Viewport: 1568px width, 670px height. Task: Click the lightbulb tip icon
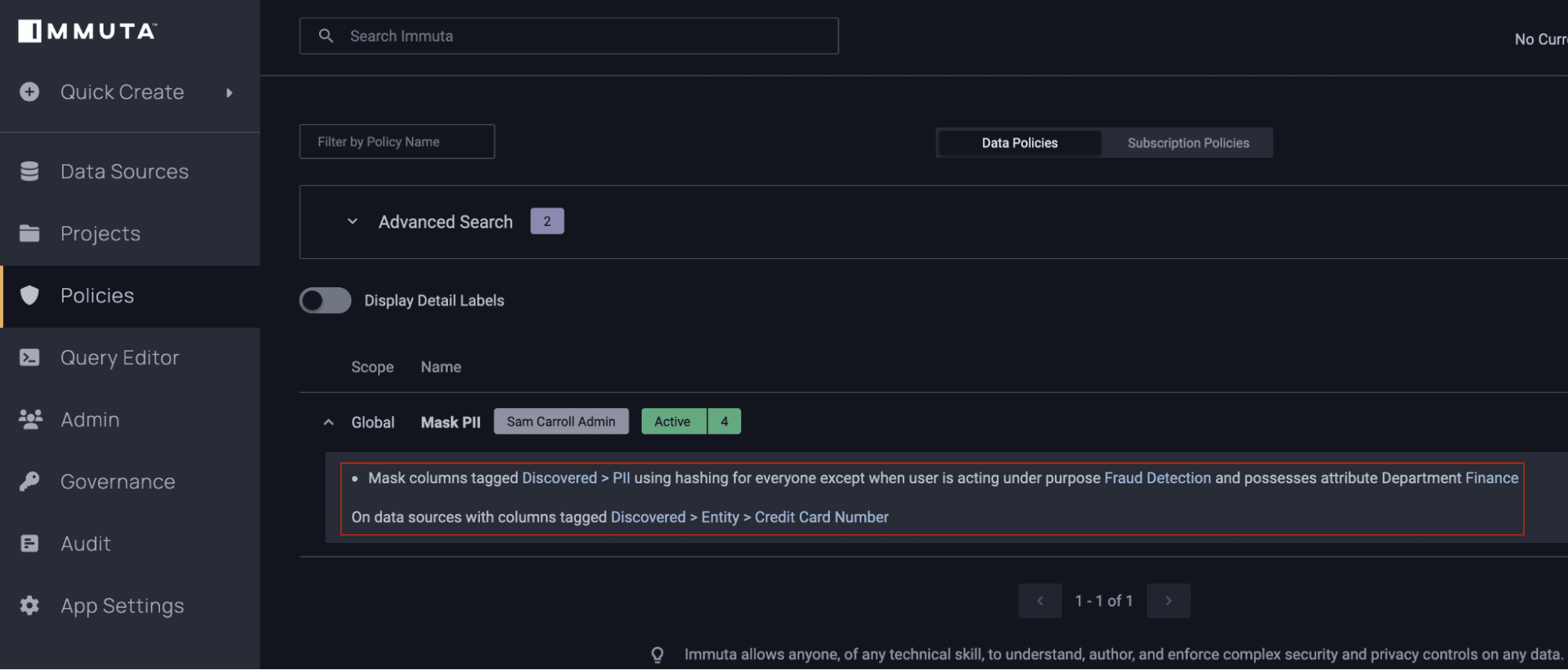[657, 654]
